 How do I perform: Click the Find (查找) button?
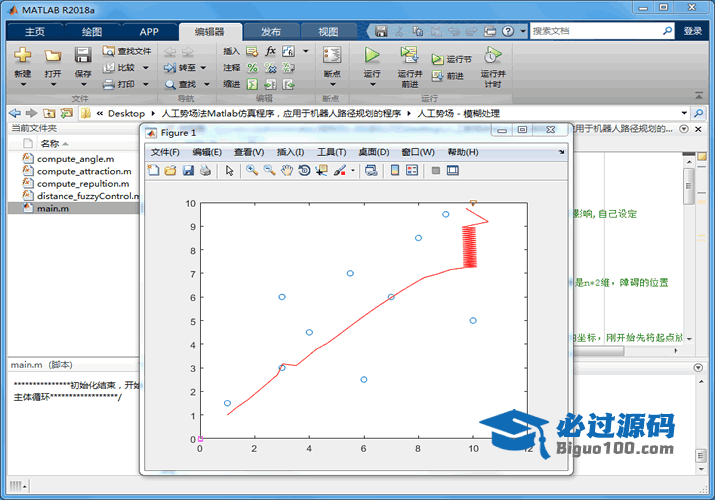point(181,84)
